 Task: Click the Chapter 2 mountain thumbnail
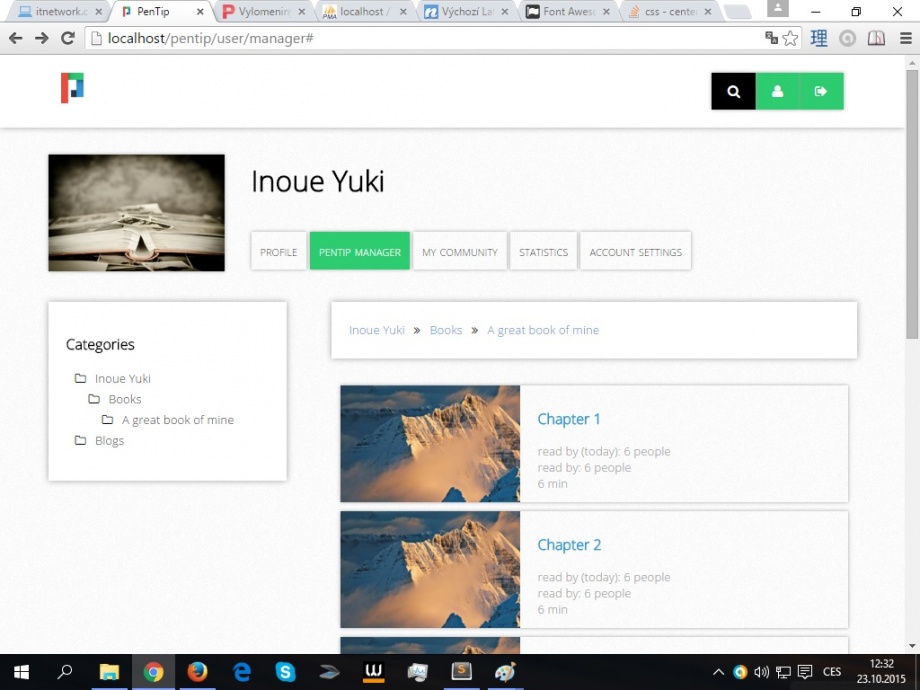(430, 569)
